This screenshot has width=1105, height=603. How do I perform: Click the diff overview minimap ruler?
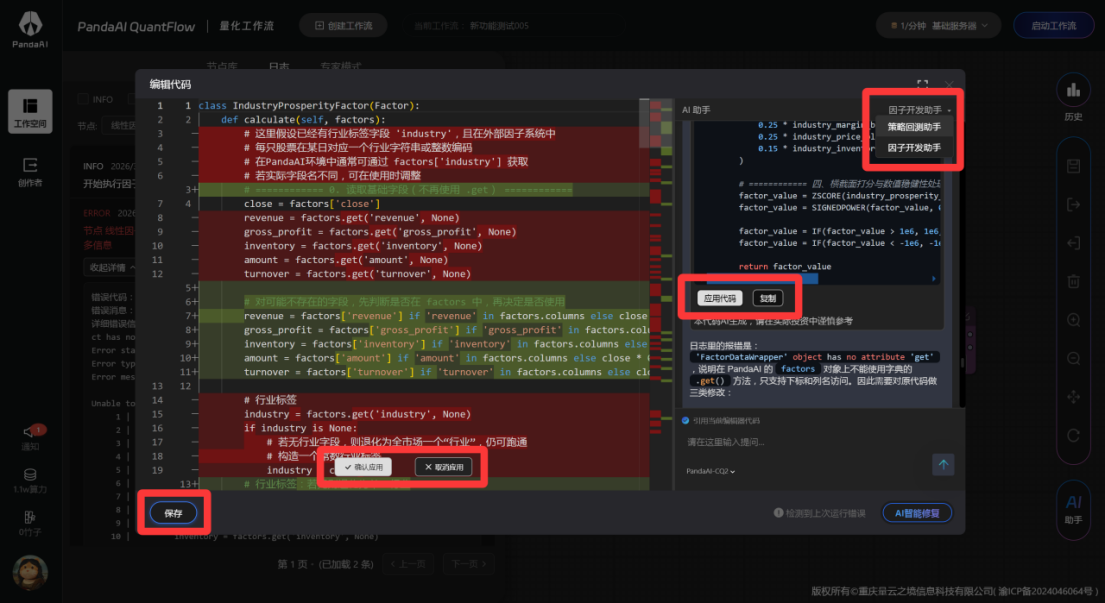[x=661, y=294]
